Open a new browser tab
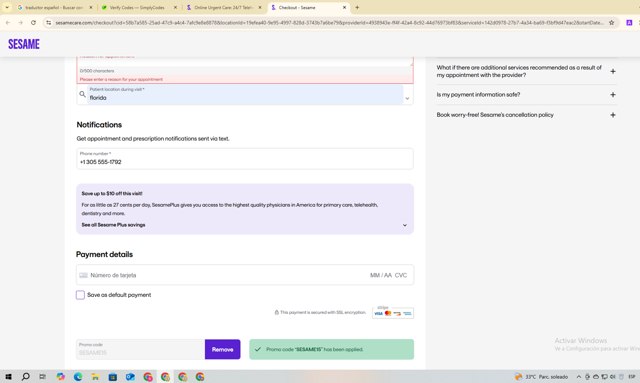Screen dimensions: 640x383 [x=357, y=7]
